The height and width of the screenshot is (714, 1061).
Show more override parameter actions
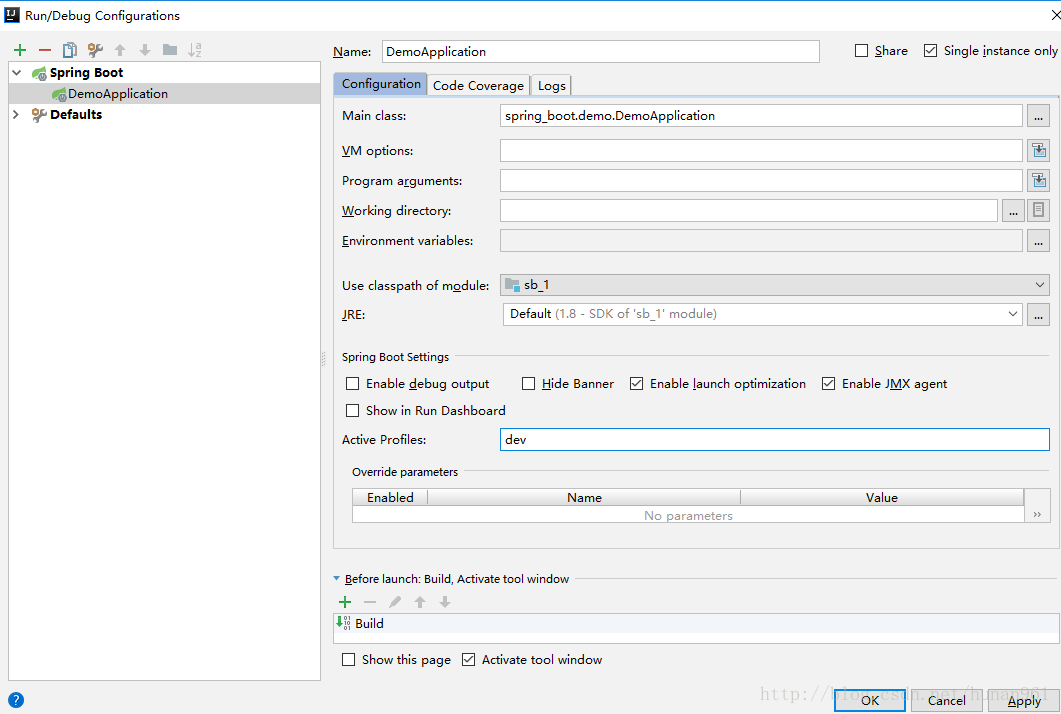1037,515
